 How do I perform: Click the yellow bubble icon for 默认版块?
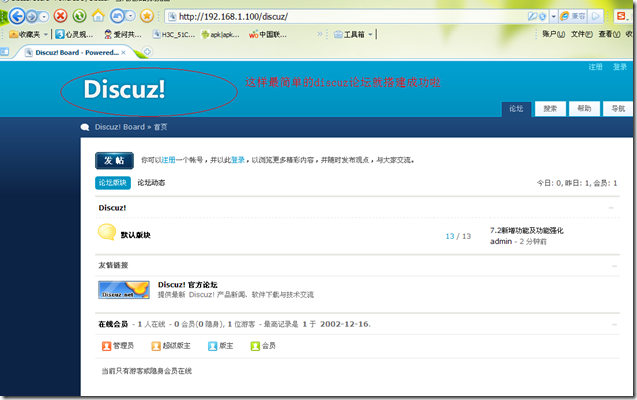tap(107, 232)
